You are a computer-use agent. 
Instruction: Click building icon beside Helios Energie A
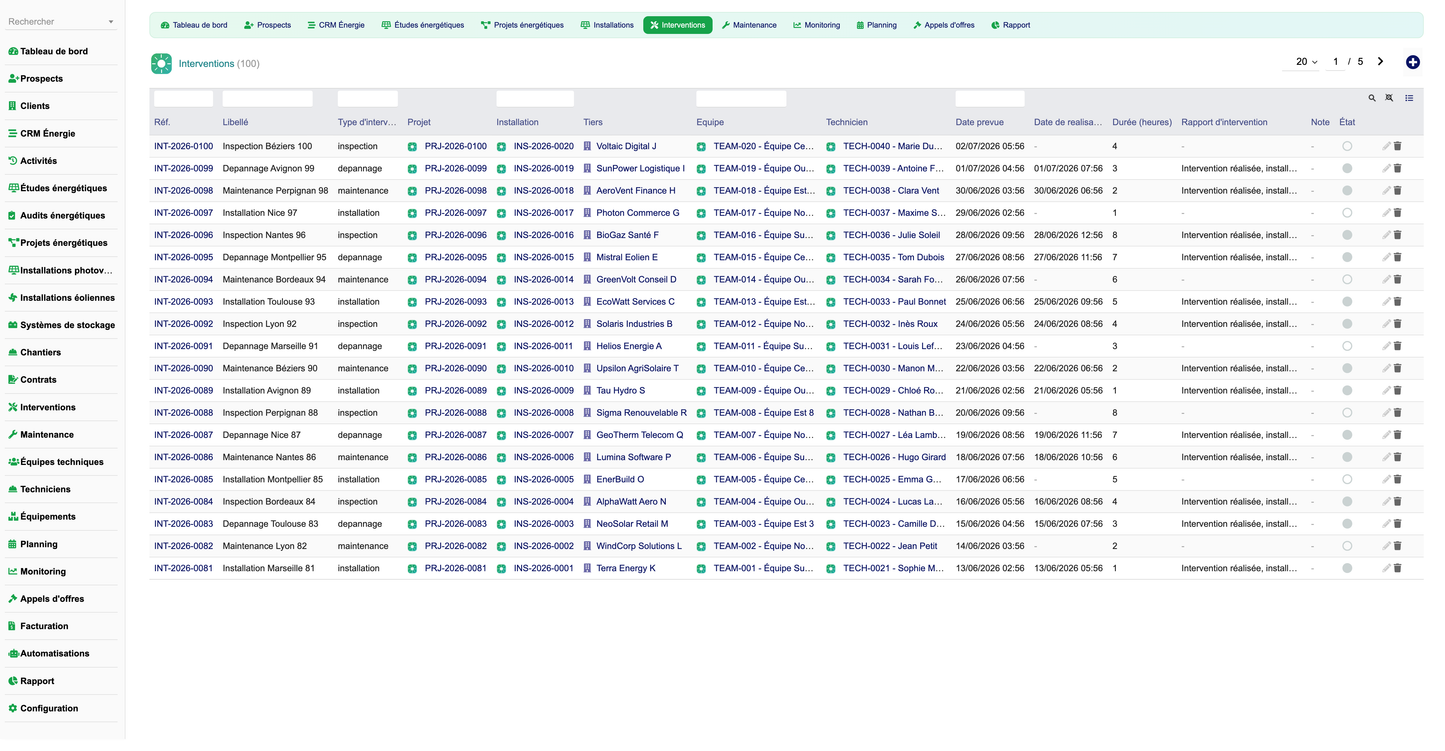(x=588, y=346)
